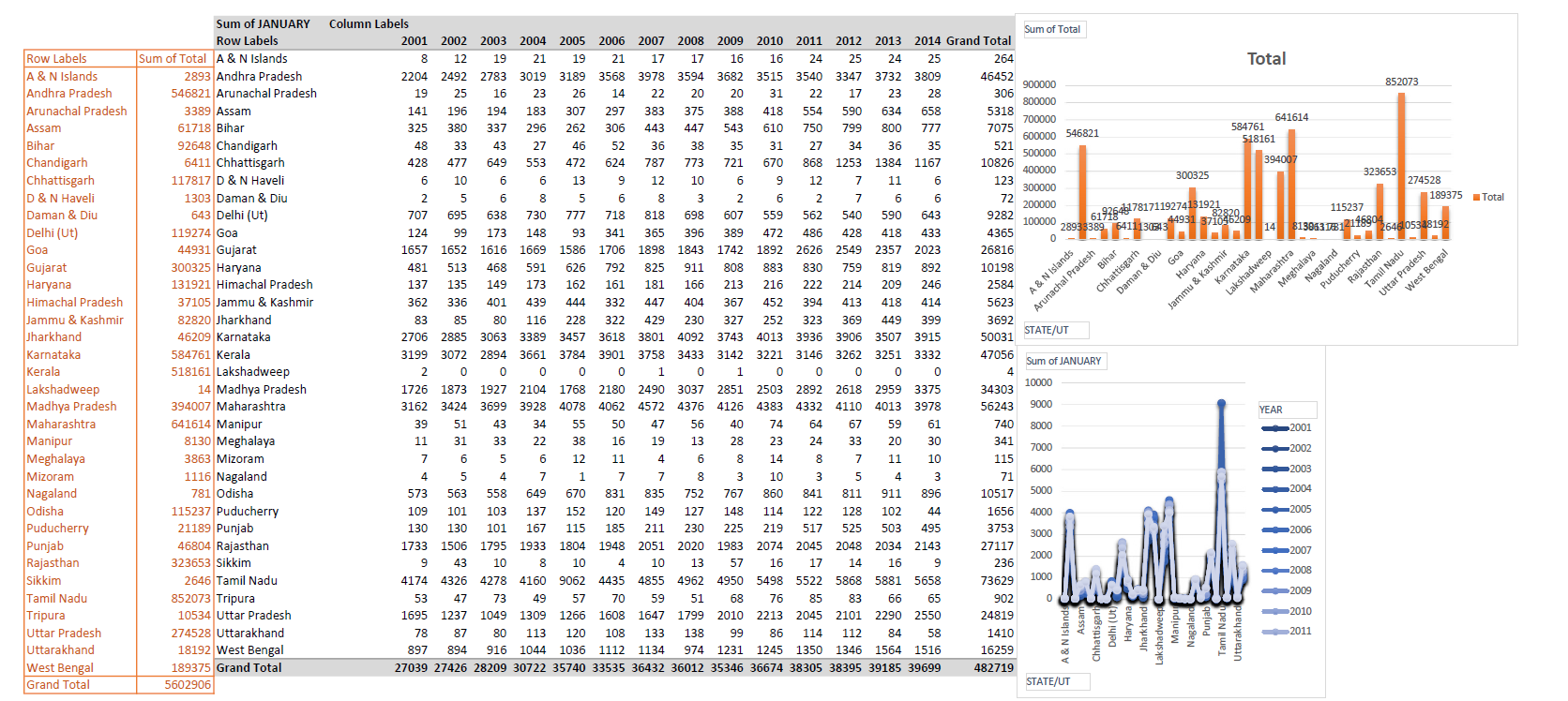Viewport: 1568px width, 701px height.
Task: Select the 2003 series in the legend
Action: pyautogui.click(x=1287, y=469)
